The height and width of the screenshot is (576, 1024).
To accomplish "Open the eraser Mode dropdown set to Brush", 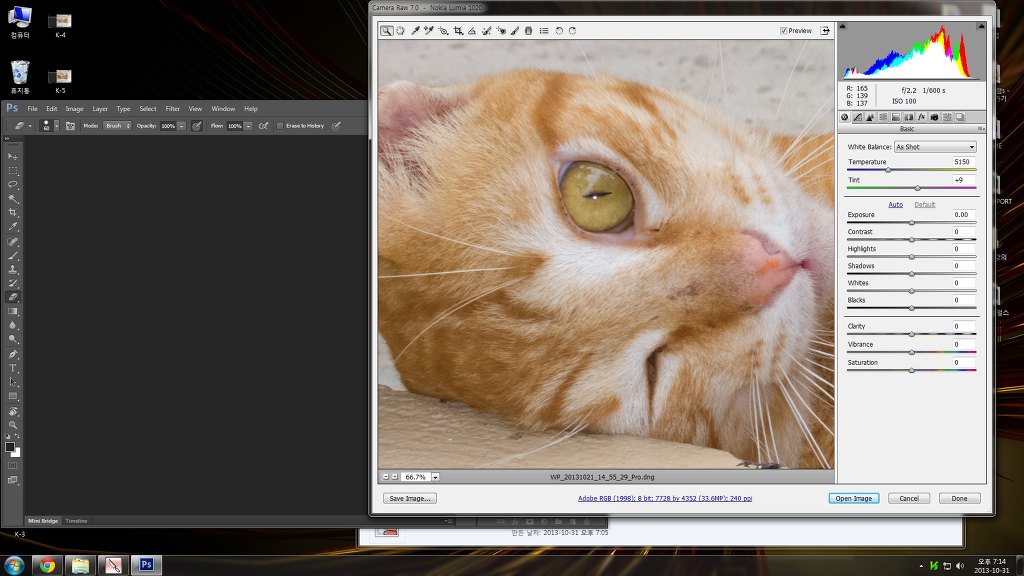I will tap(118, 126).
